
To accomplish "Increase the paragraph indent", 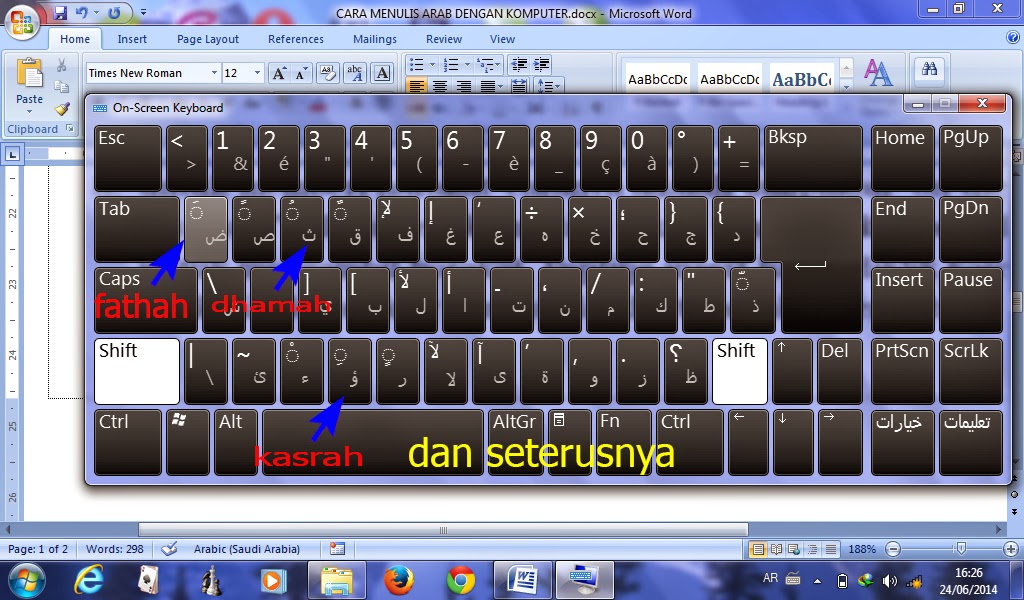I will tap(541, 65).
